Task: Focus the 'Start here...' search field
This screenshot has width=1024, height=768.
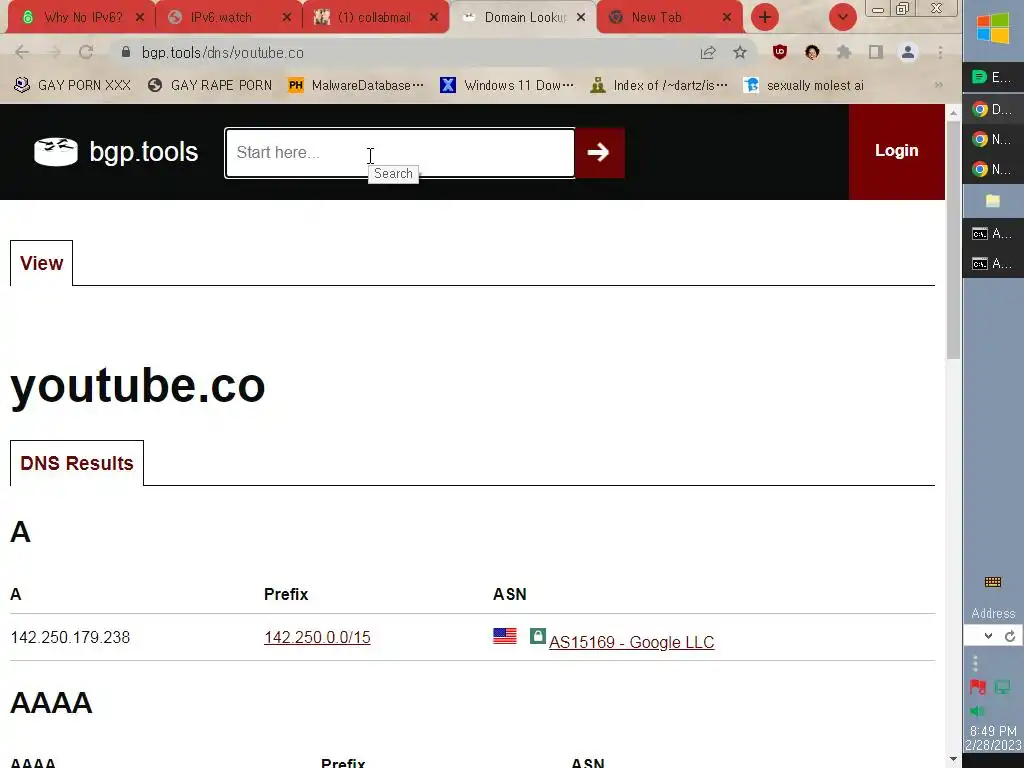Action: [x=400, y=153]
